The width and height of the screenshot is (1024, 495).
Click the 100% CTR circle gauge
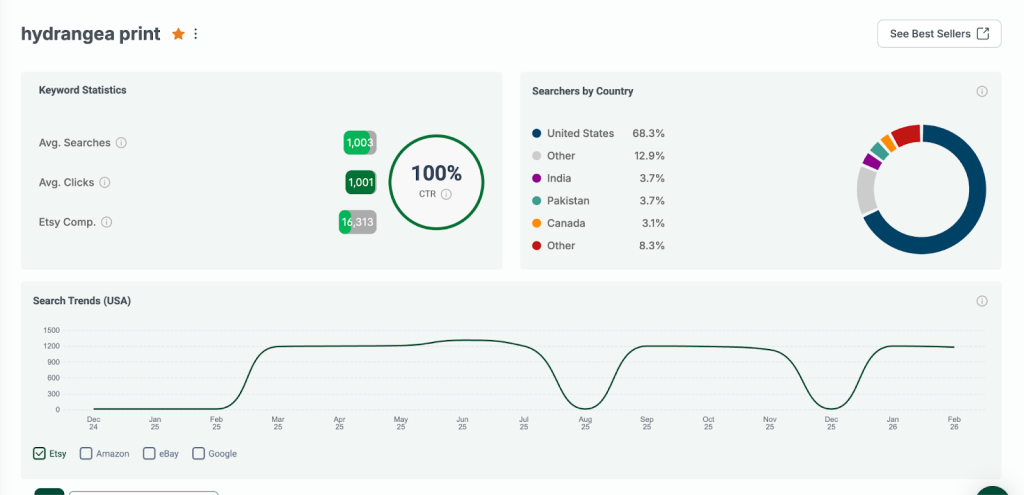436,181
